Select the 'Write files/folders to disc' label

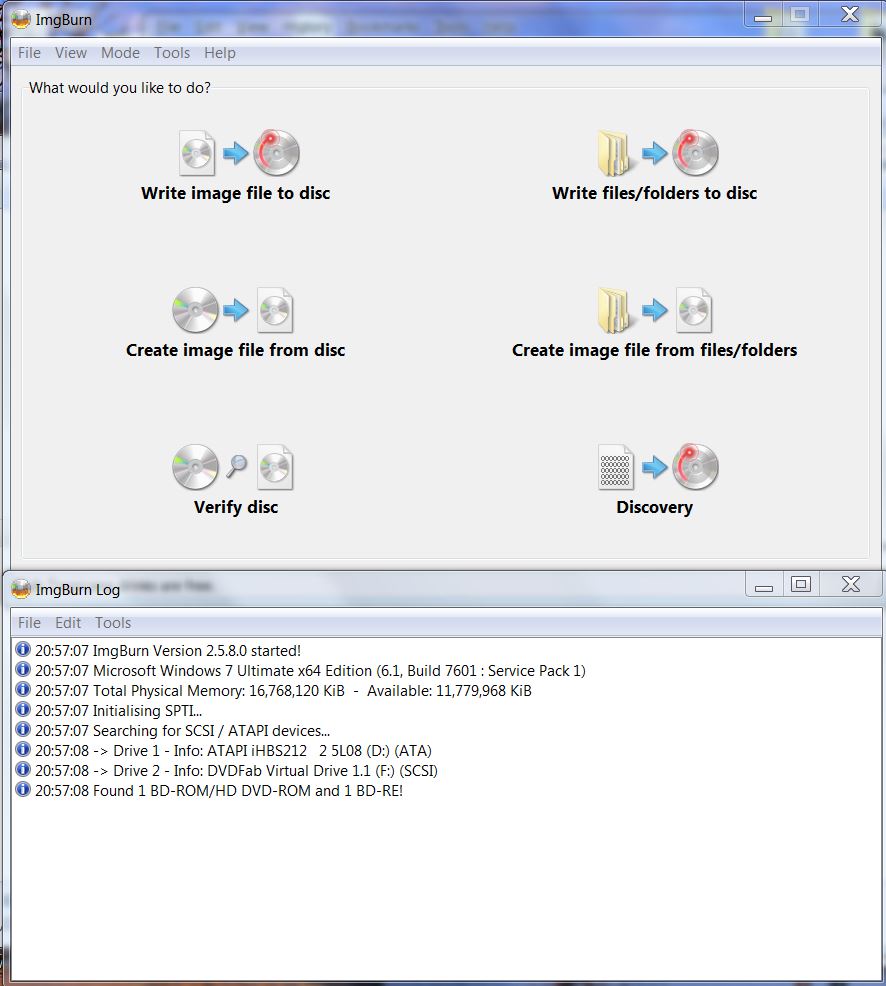point(655,193)
